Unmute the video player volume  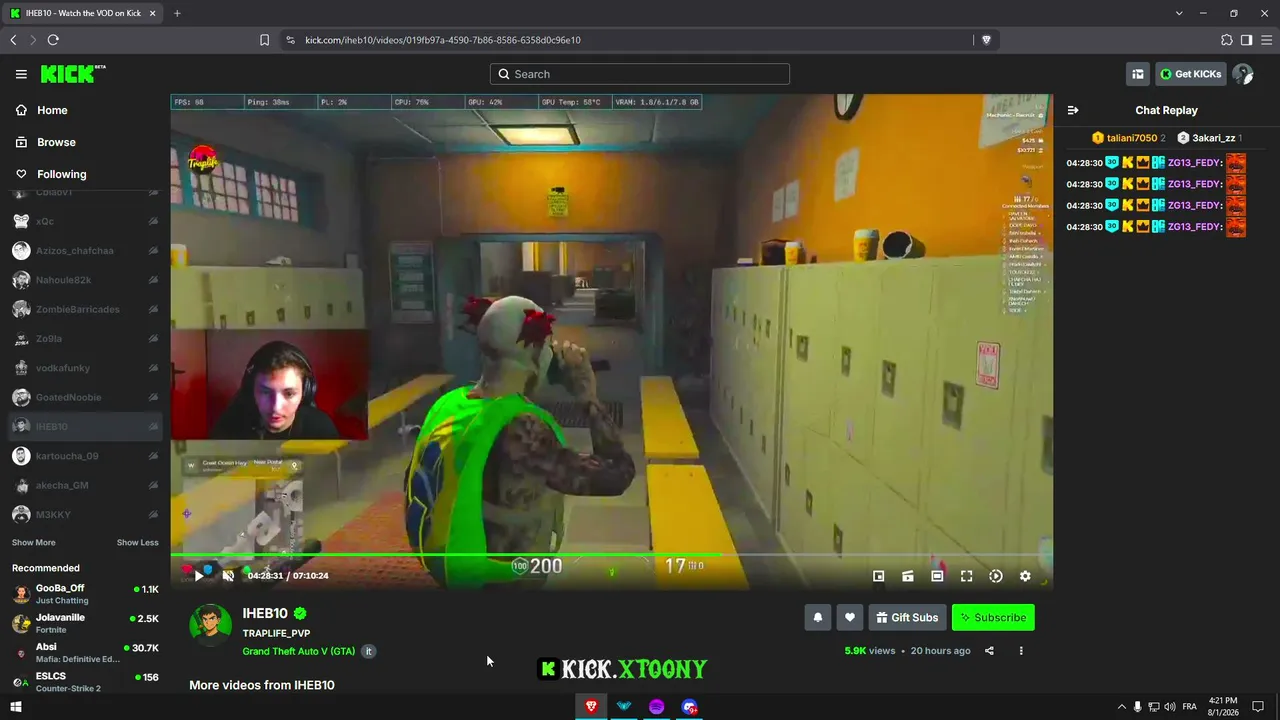point(228,576)
